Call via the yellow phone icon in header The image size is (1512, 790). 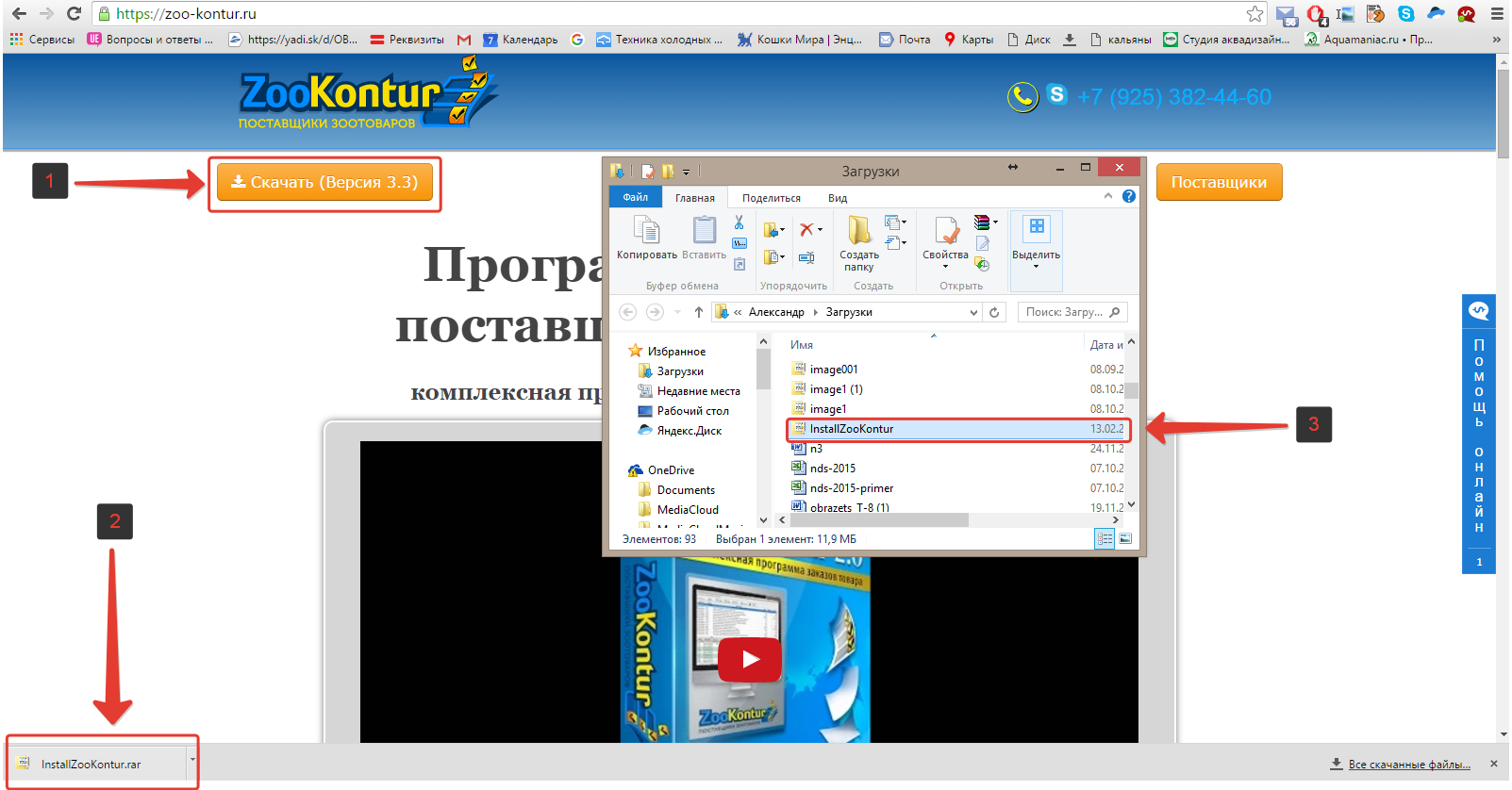(1022, 96)
